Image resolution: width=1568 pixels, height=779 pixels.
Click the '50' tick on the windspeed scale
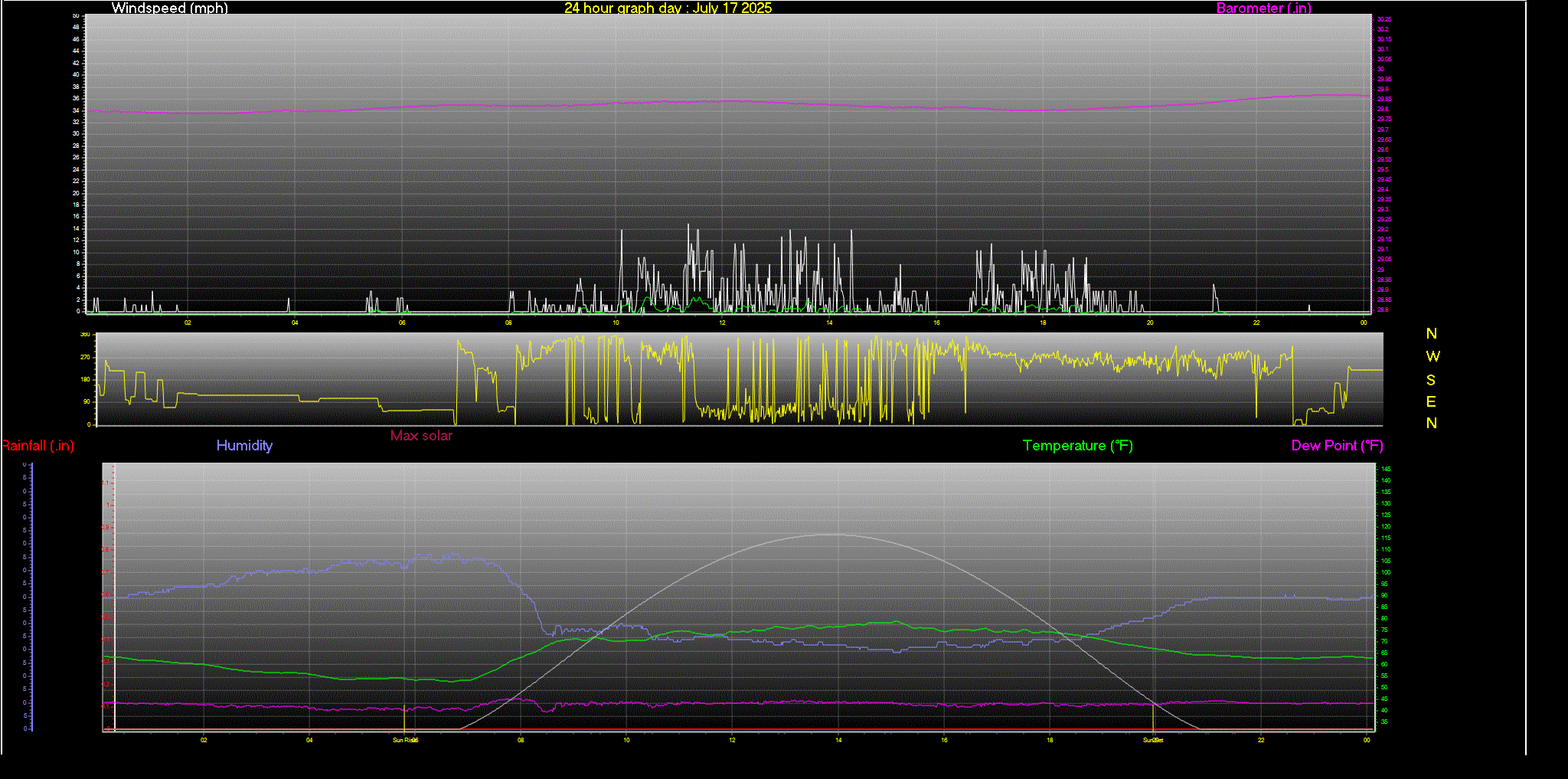point(76,15)
